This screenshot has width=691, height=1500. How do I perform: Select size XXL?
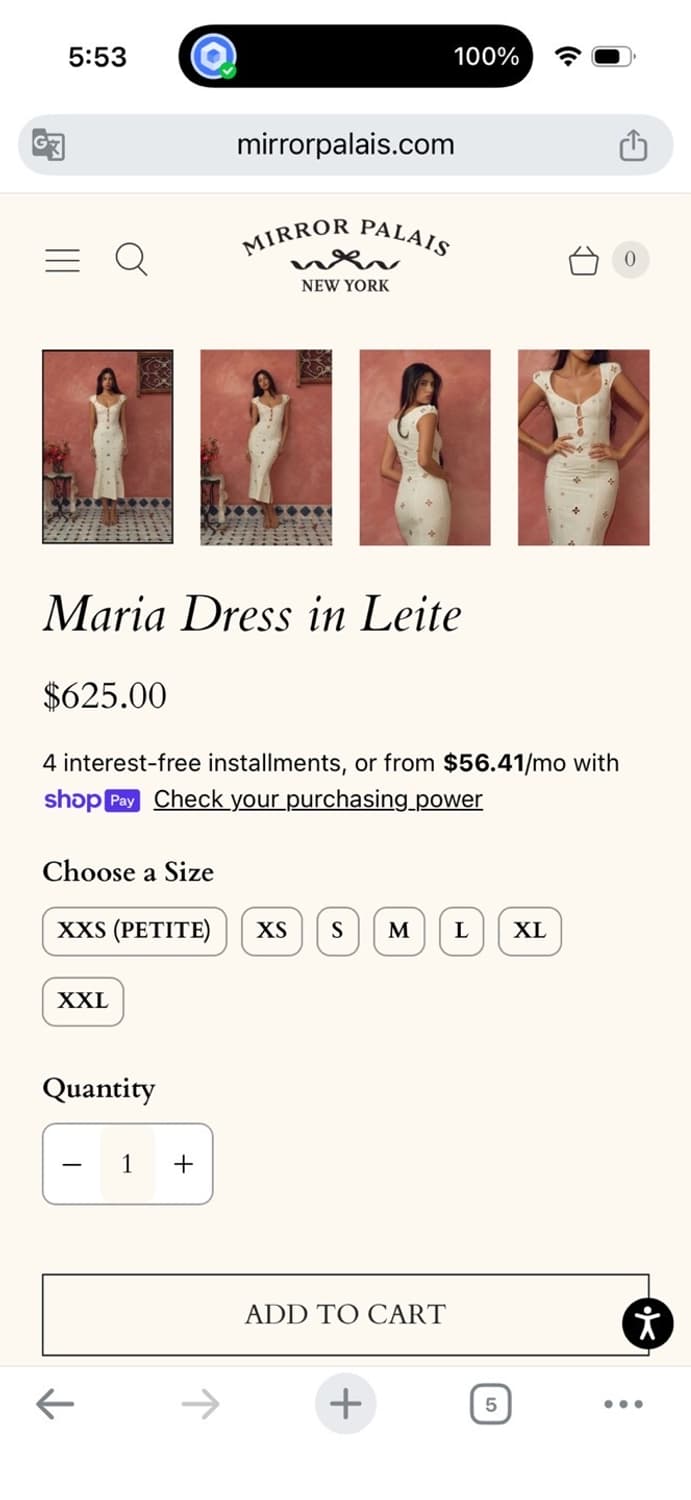pos(83,1001)
